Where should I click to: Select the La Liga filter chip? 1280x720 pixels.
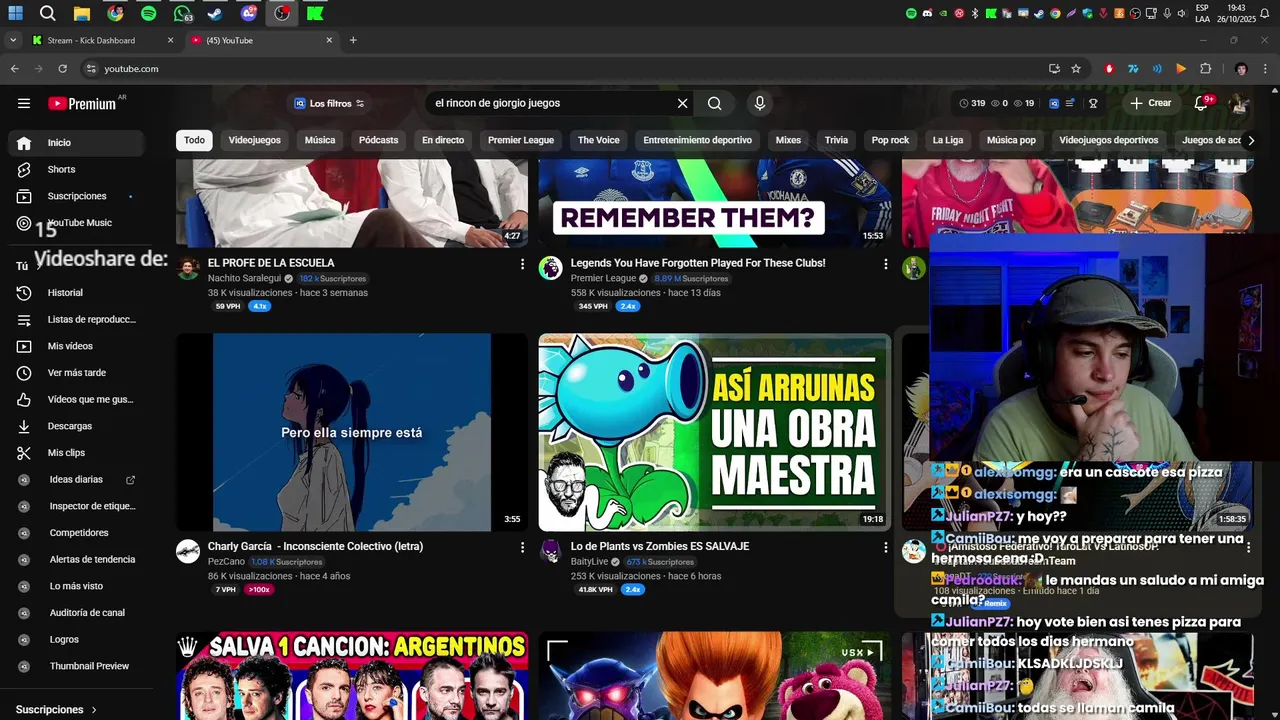(948, 140)
